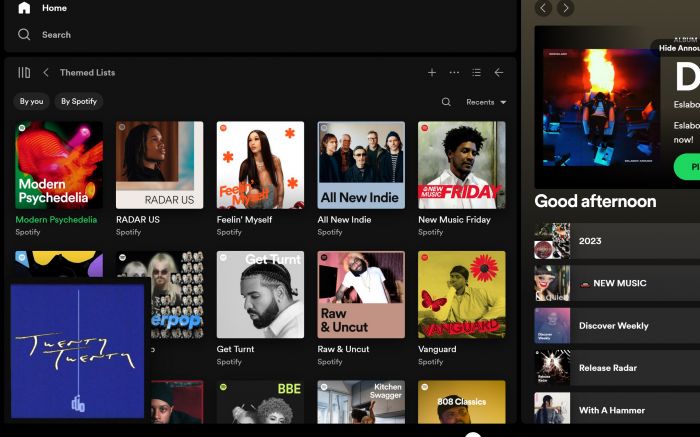Search in library magnifier icon
700x437 pixels.
446,102
